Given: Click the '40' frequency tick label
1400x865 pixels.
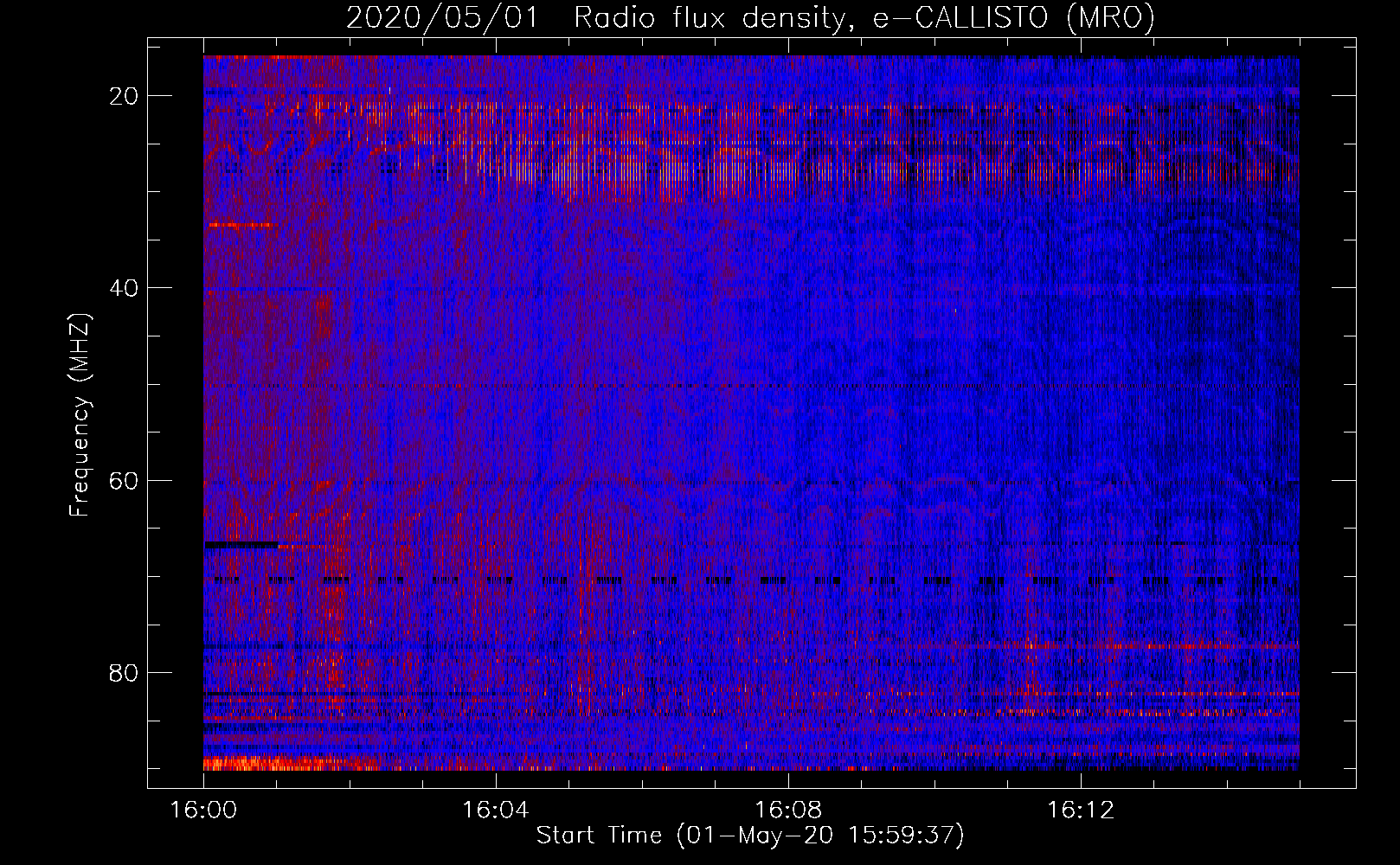Looking at the screenshot, I should [x=125, y=288].
